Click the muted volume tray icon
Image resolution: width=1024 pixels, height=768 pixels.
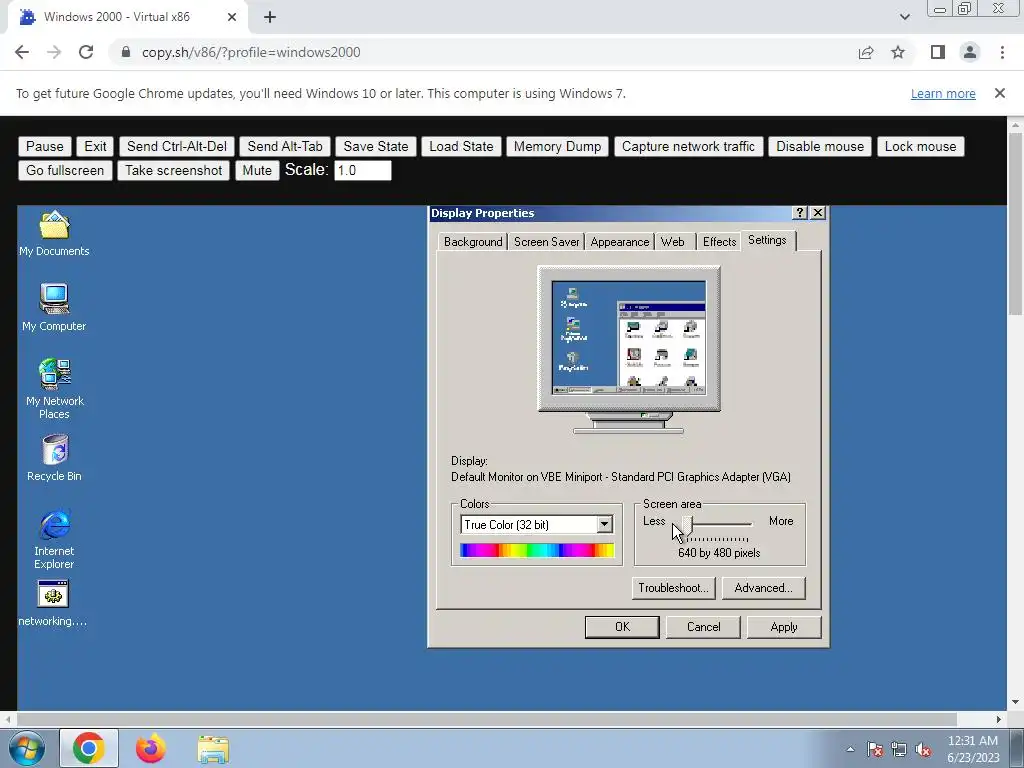[923, 749]
